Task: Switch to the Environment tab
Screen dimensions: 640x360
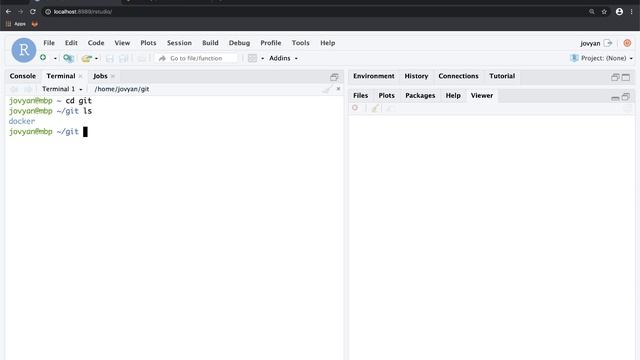Action: click(x=373, y=76)
